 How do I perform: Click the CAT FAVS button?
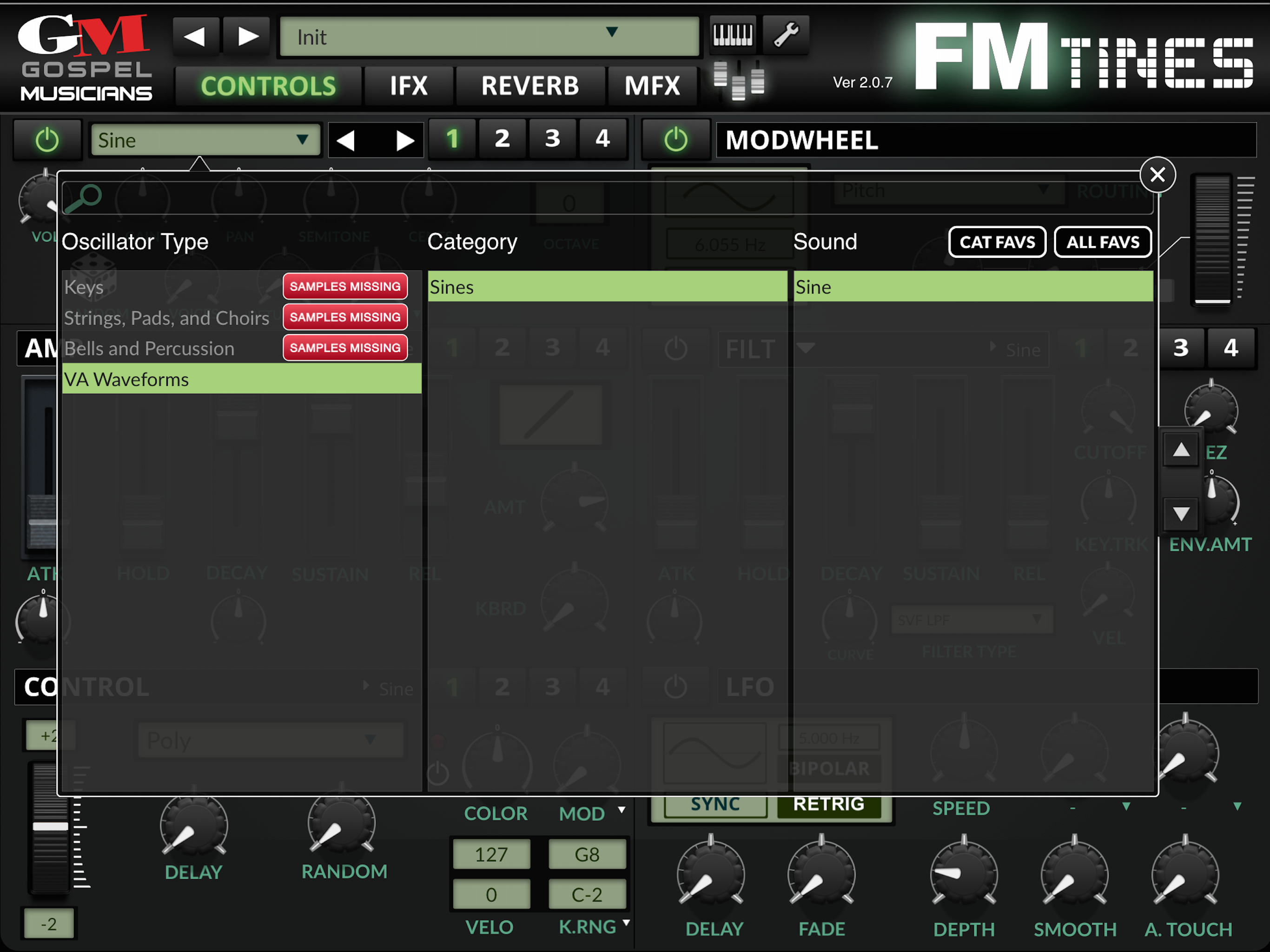pos(997,242)
